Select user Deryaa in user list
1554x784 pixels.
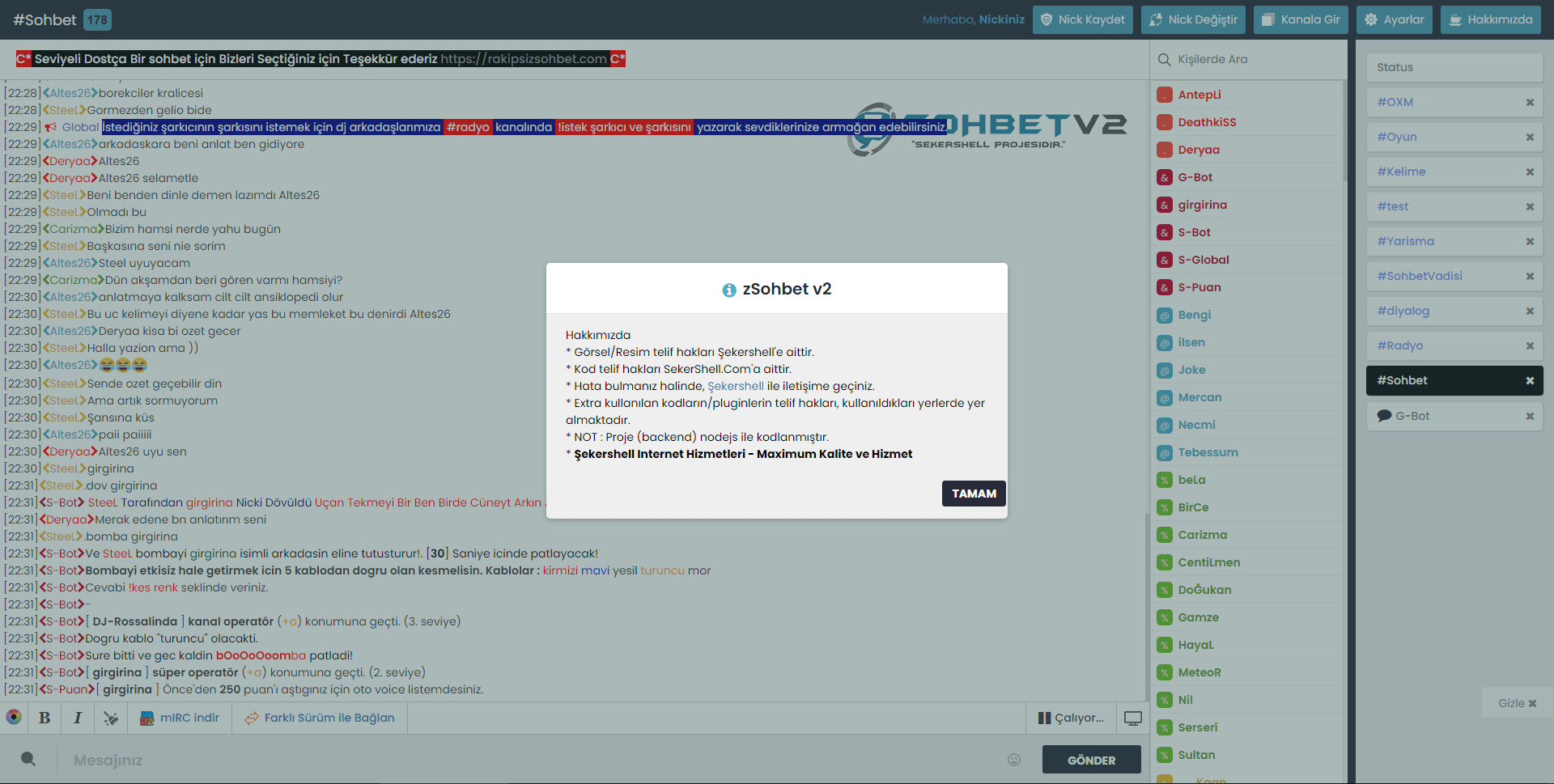pos(1246,150)
